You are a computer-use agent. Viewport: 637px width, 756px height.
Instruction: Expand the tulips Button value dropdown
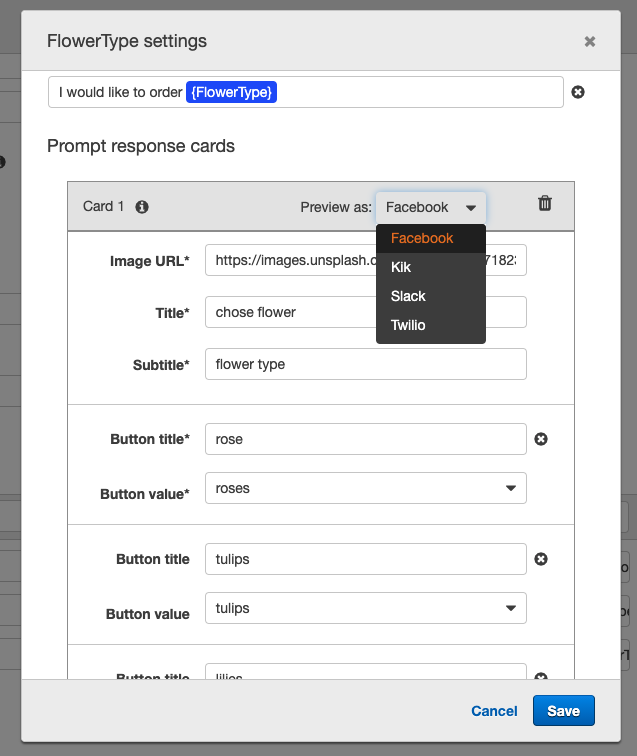click(366, 608)
